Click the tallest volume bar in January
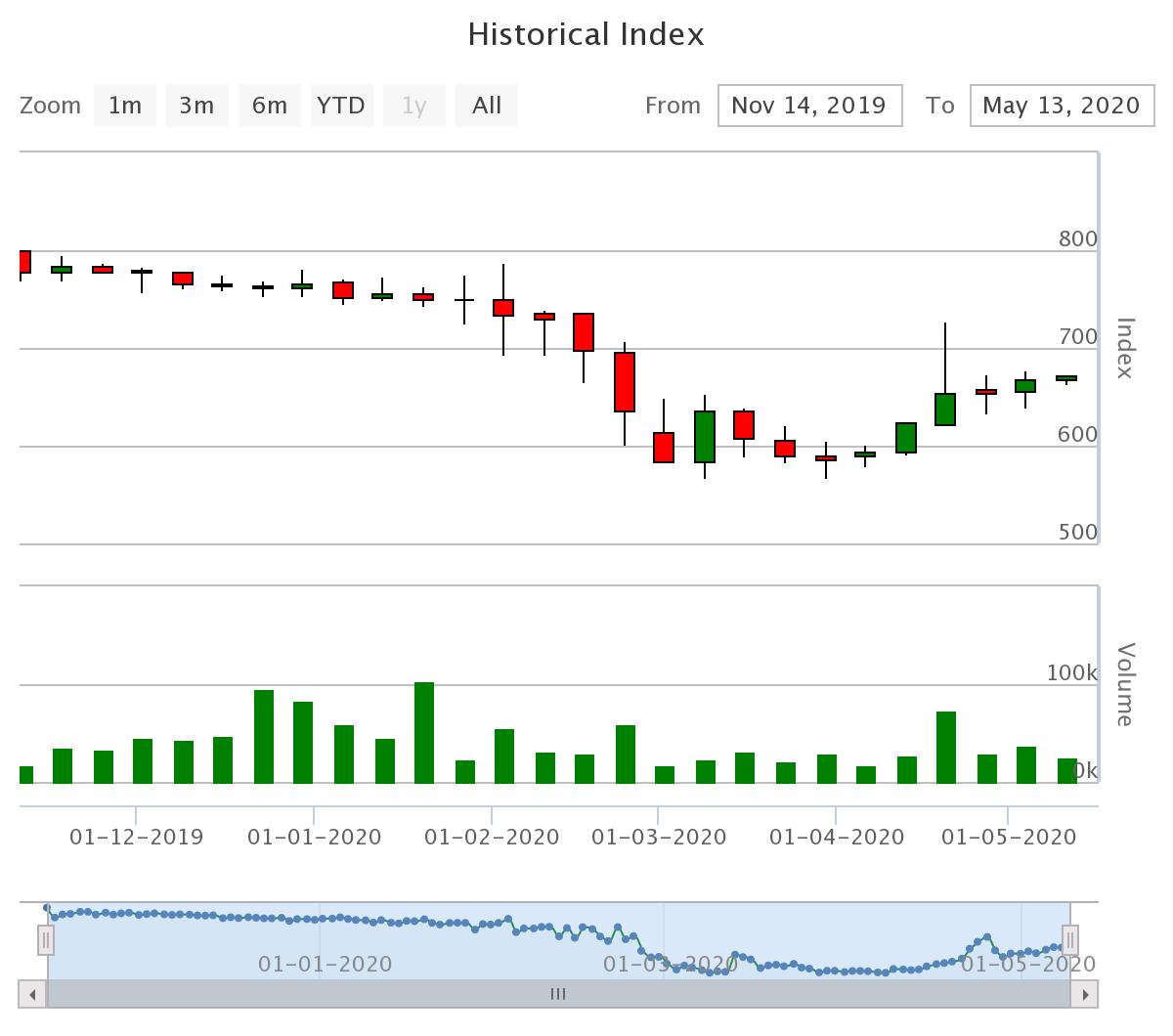This screenshot has width=1173, height=1036. coord(424,733)
